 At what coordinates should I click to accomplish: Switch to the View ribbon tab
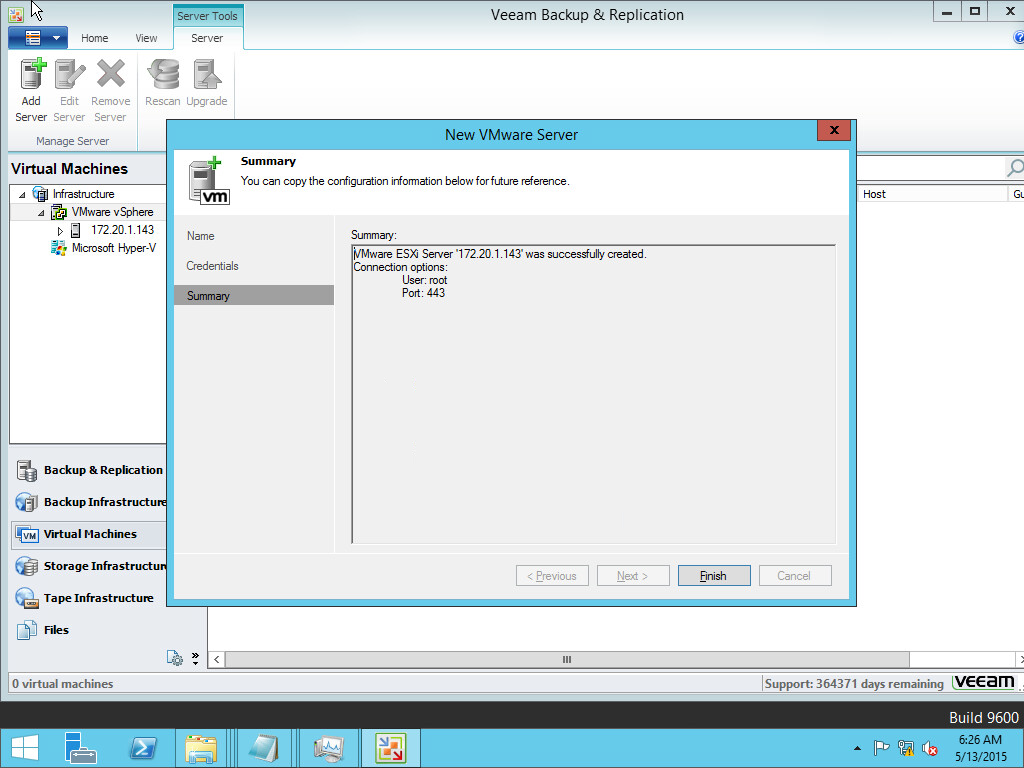coord(146,38)
